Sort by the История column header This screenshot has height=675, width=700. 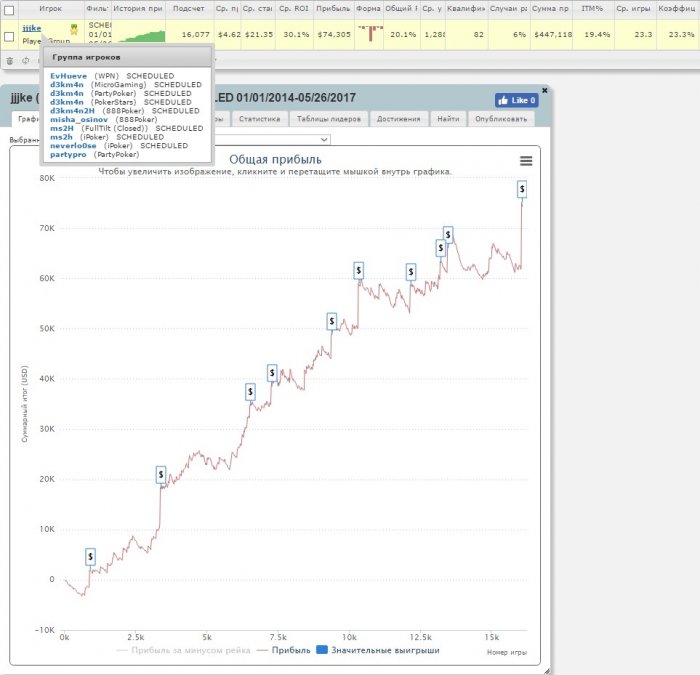pyautogui.click(x=138, y=8)
